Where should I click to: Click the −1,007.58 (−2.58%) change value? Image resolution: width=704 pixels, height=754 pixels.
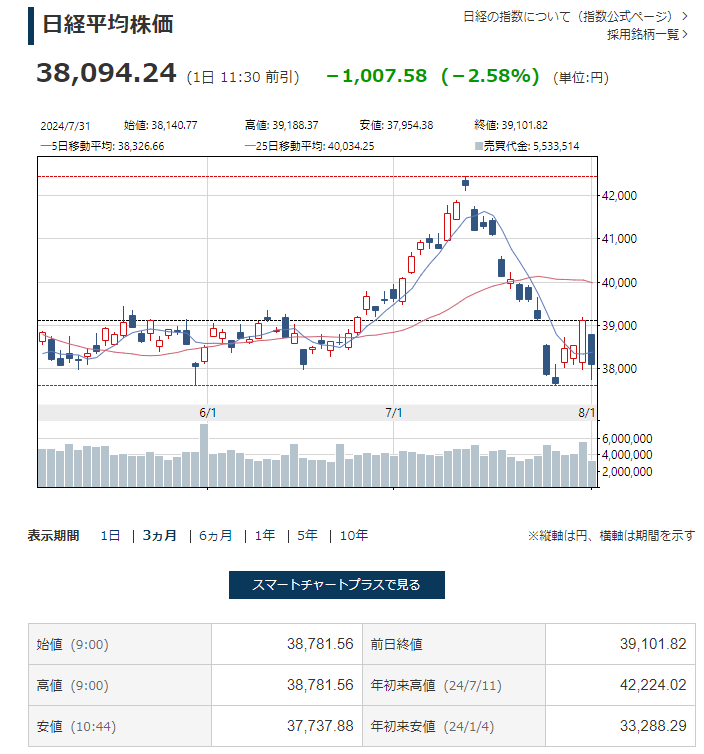[433, 76]
